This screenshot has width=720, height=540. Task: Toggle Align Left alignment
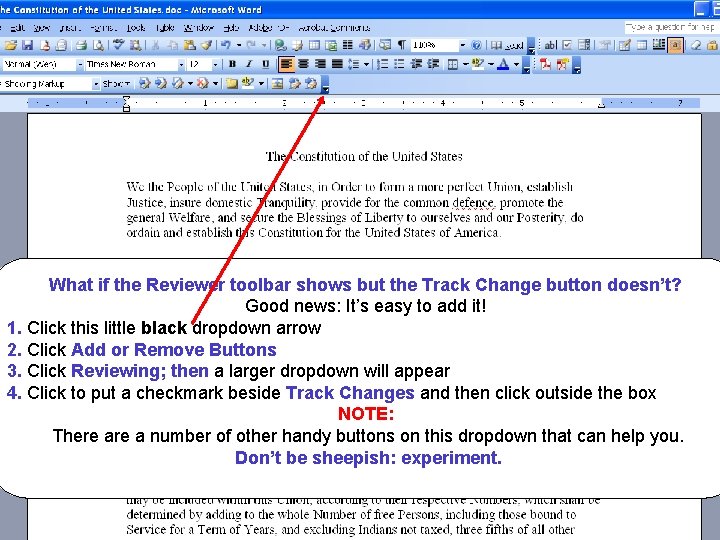point(286,64)
